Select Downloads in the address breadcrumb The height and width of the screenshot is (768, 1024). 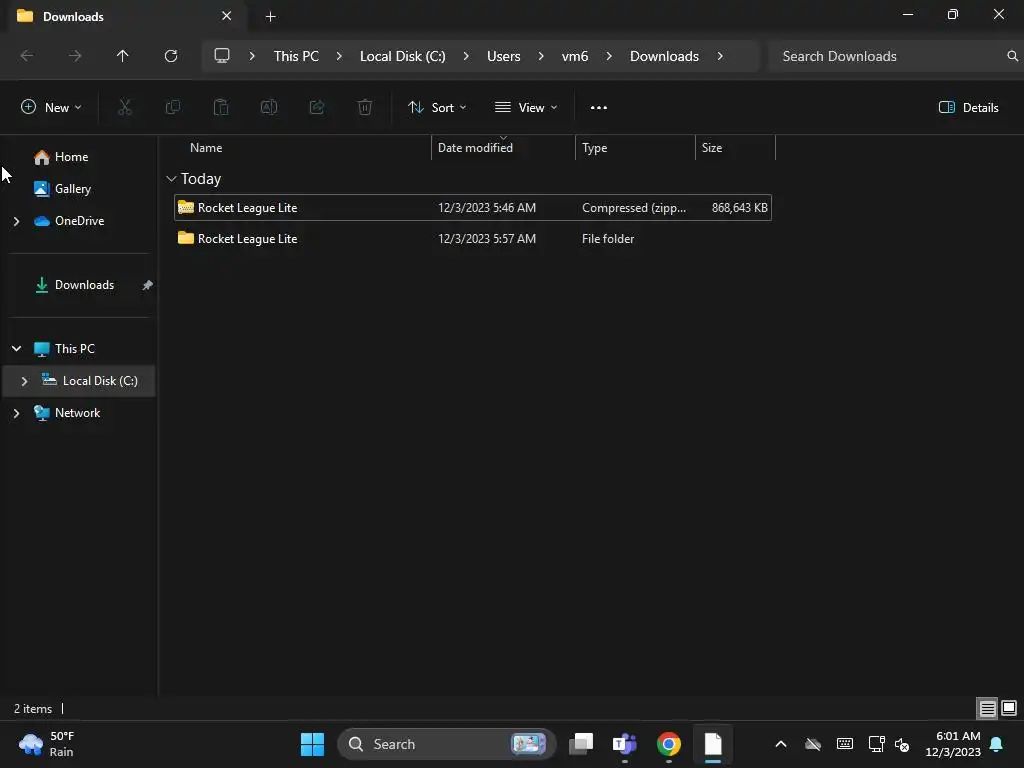click(664, 56)
